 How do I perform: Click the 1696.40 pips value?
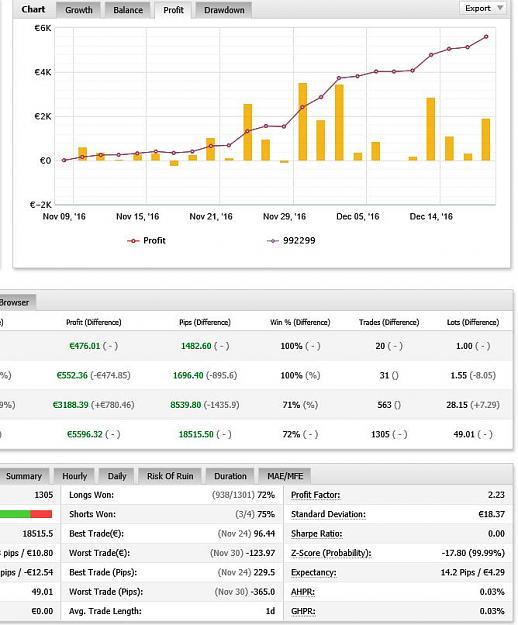click(x=188, y=375)
